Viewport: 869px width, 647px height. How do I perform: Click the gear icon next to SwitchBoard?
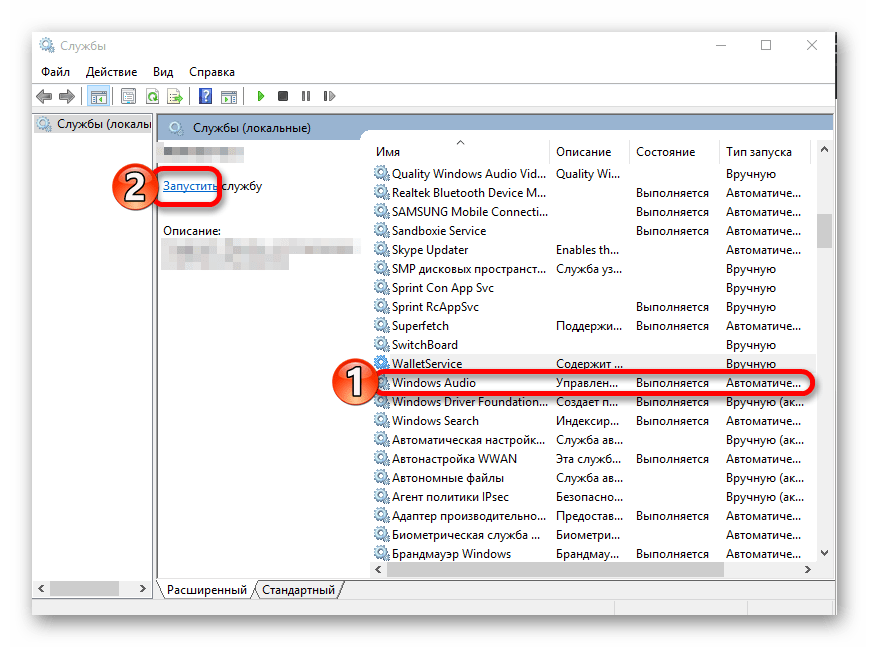point(381,344)
